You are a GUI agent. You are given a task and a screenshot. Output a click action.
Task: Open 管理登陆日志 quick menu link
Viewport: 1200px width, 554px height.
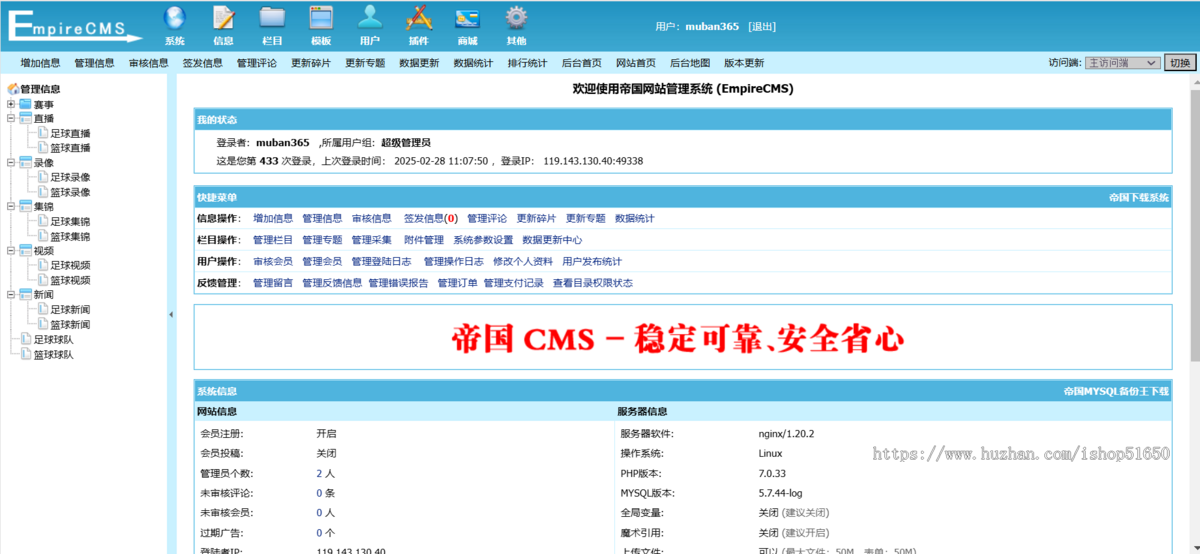[381, 261]
